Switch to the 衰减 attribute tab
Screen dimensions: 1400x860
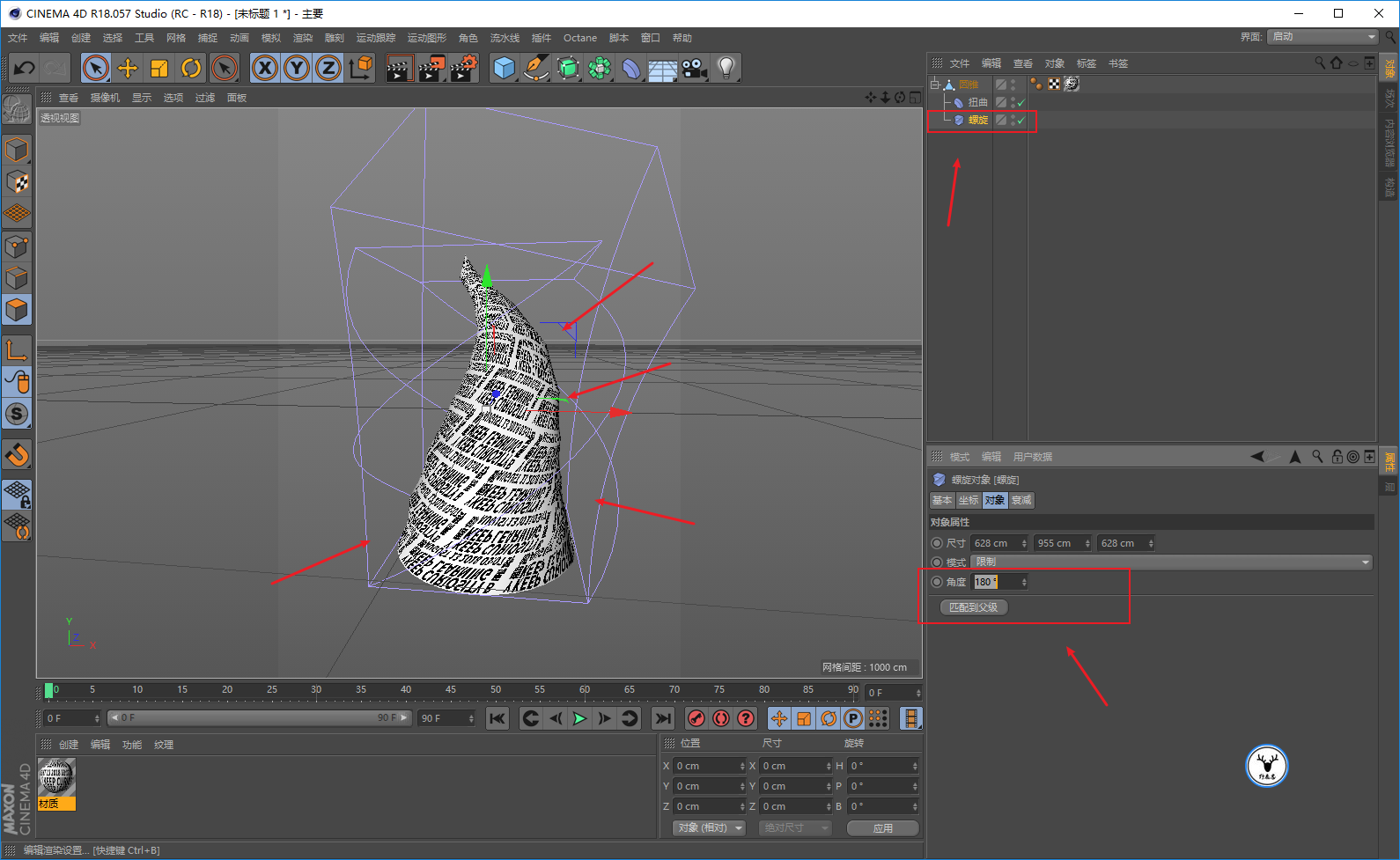point(1021,500)
